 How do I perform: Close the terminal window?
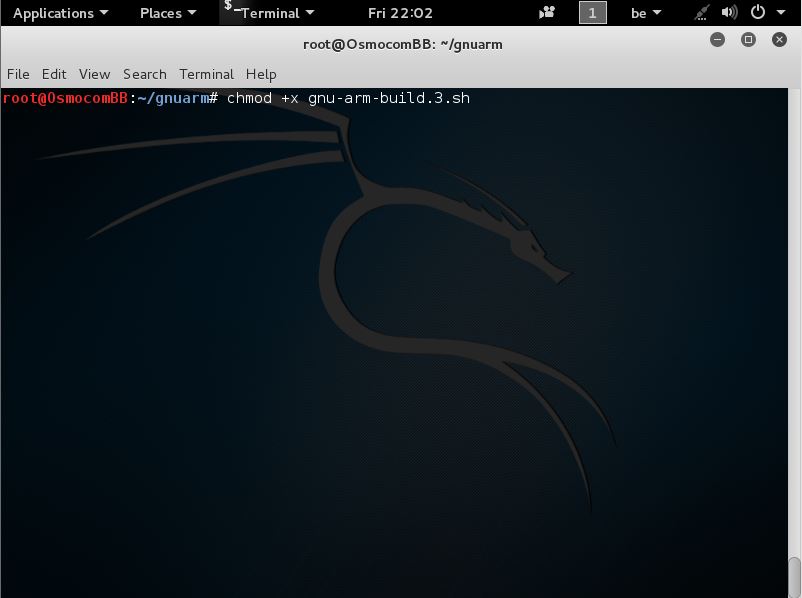click(x=779, y=39)
